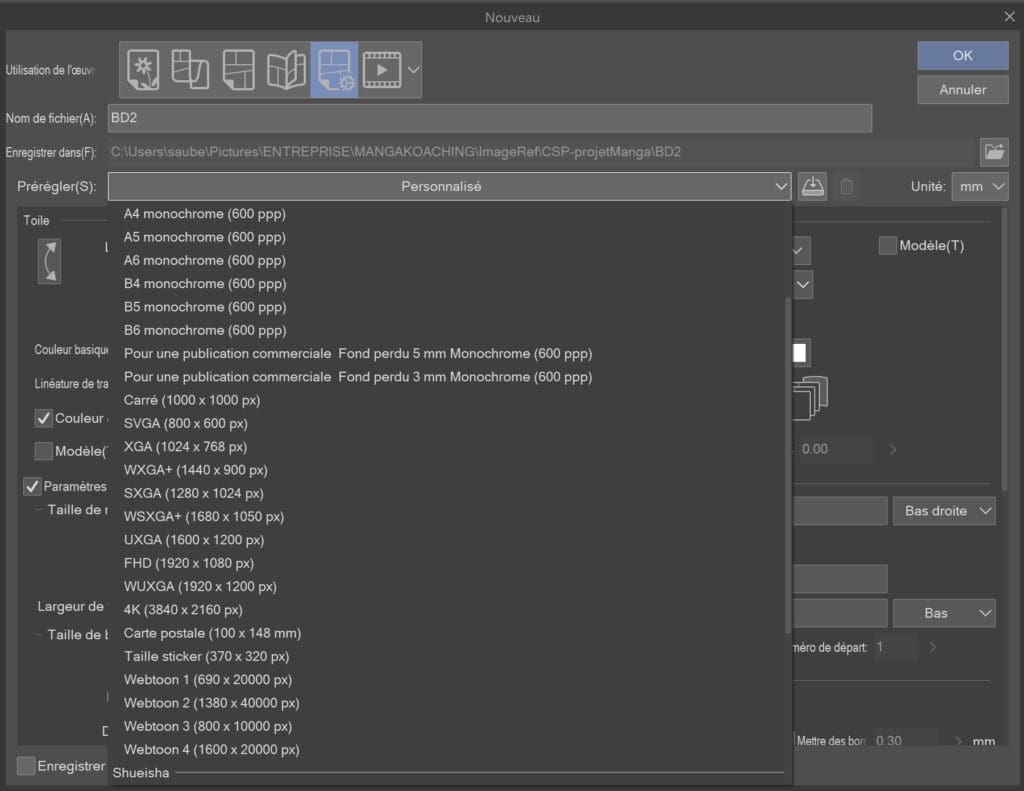The height and width of the screenshot is (791, 1024).
Task: Close the Nouveau dialog
Action: (1010, 17)
